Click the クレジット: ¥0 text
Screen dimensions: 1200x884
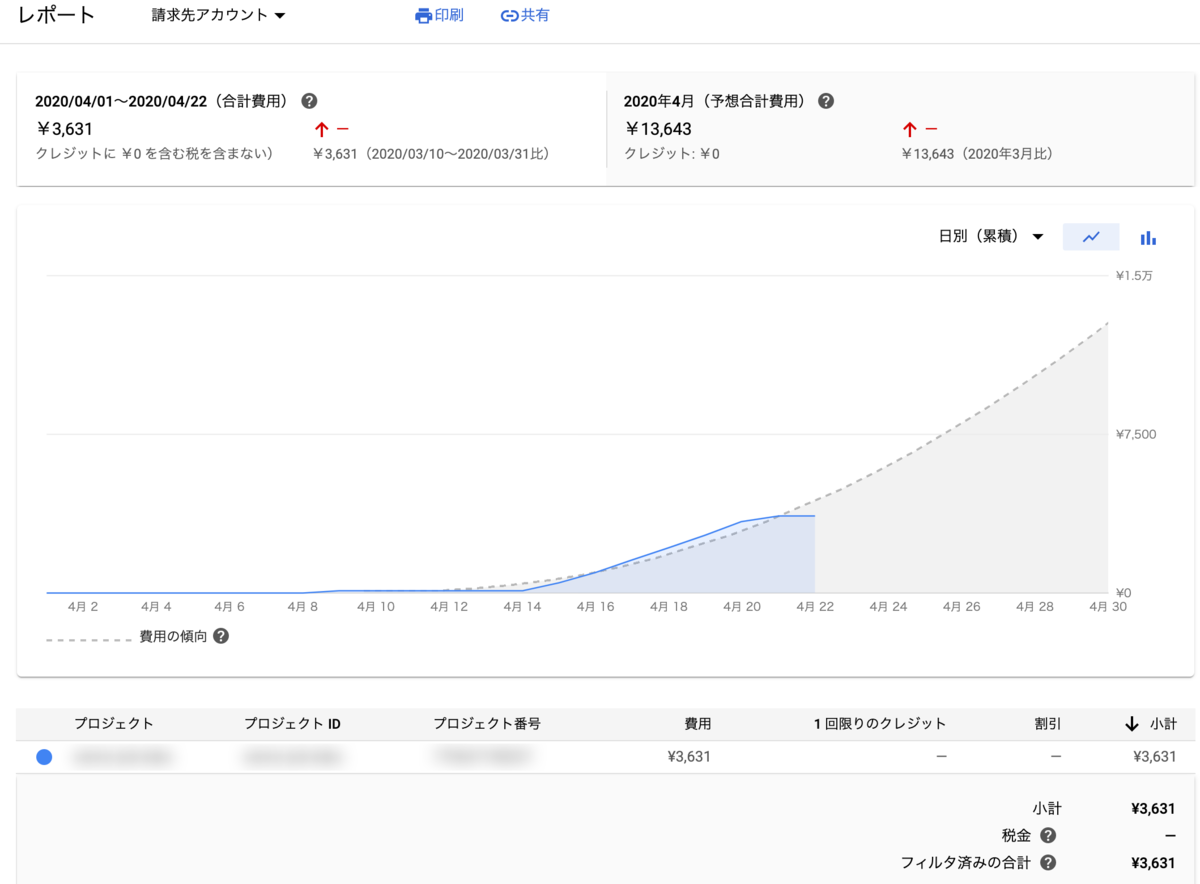(x=672, y=154)
